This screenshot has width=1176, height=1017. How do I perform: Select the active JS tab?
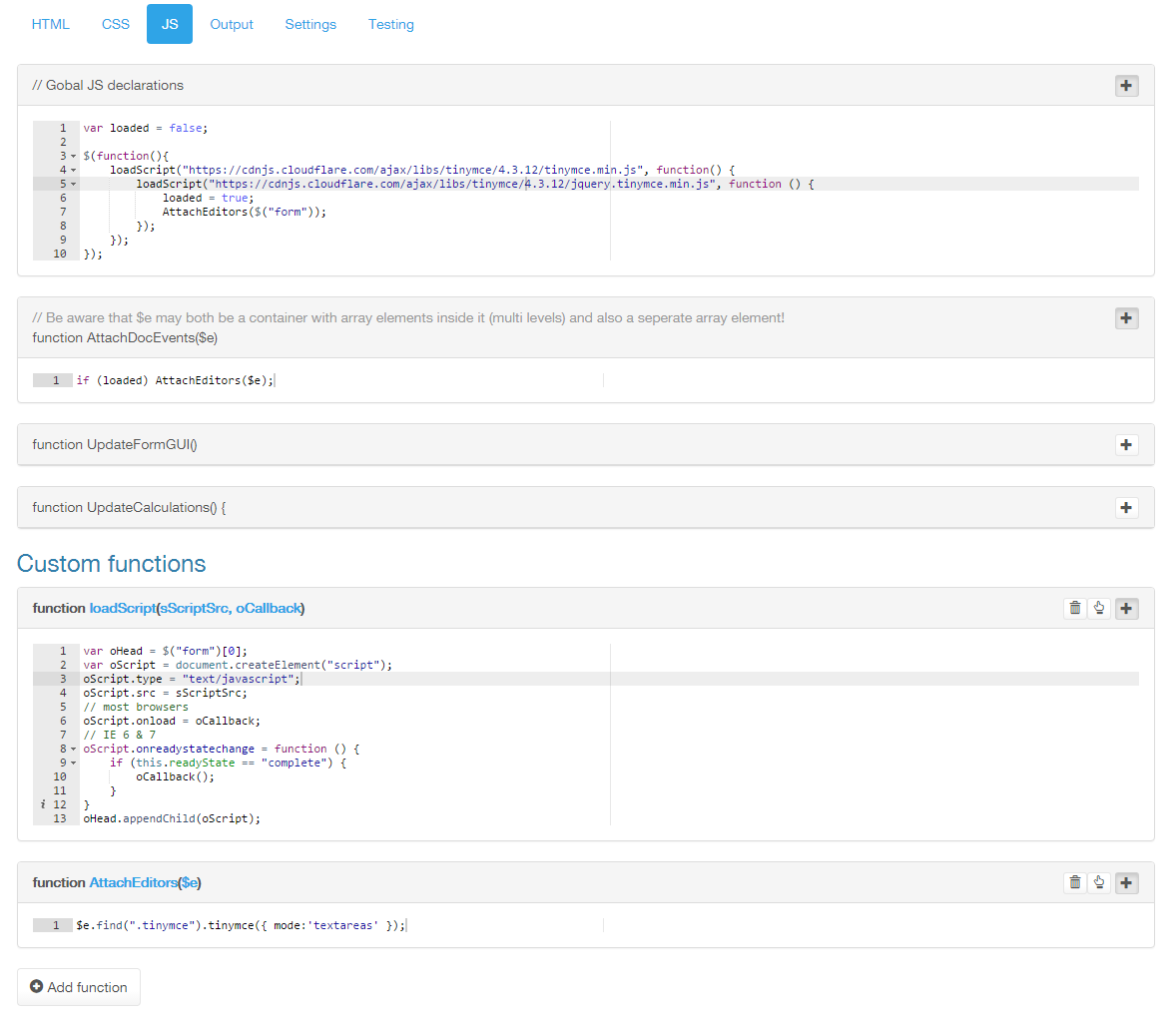point(170,24)
